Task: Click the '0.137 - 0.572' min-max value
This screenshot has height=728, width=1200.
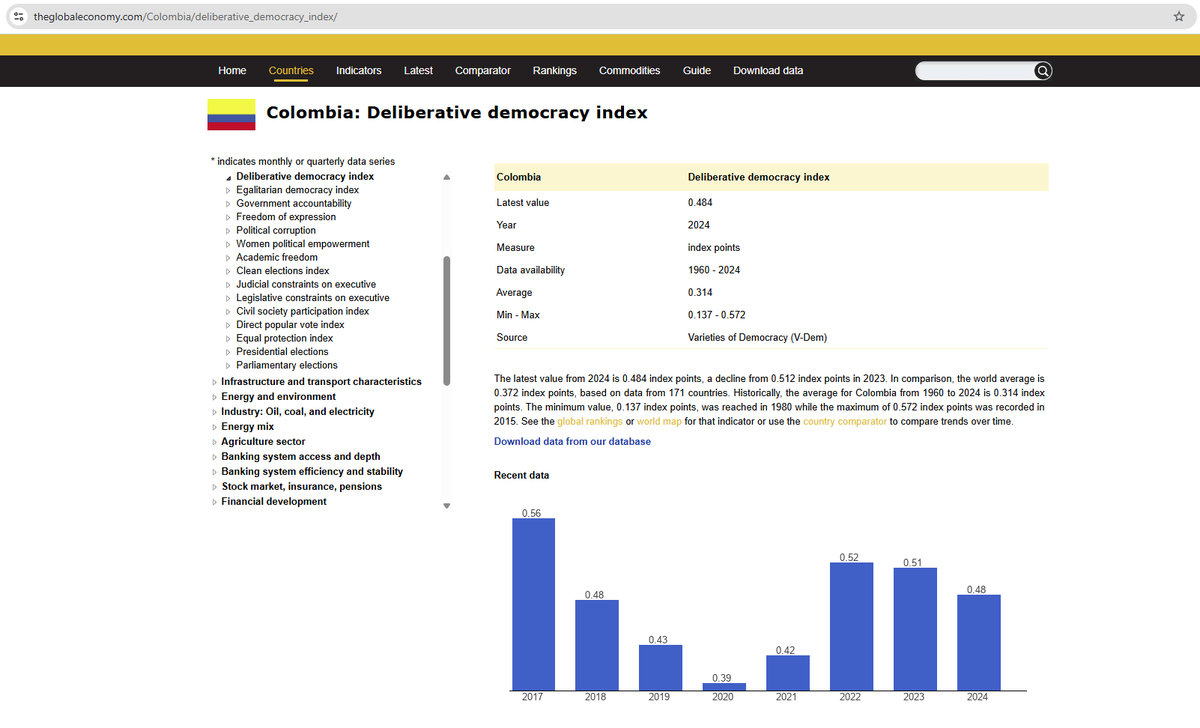Action: click(x=718, y=315)
